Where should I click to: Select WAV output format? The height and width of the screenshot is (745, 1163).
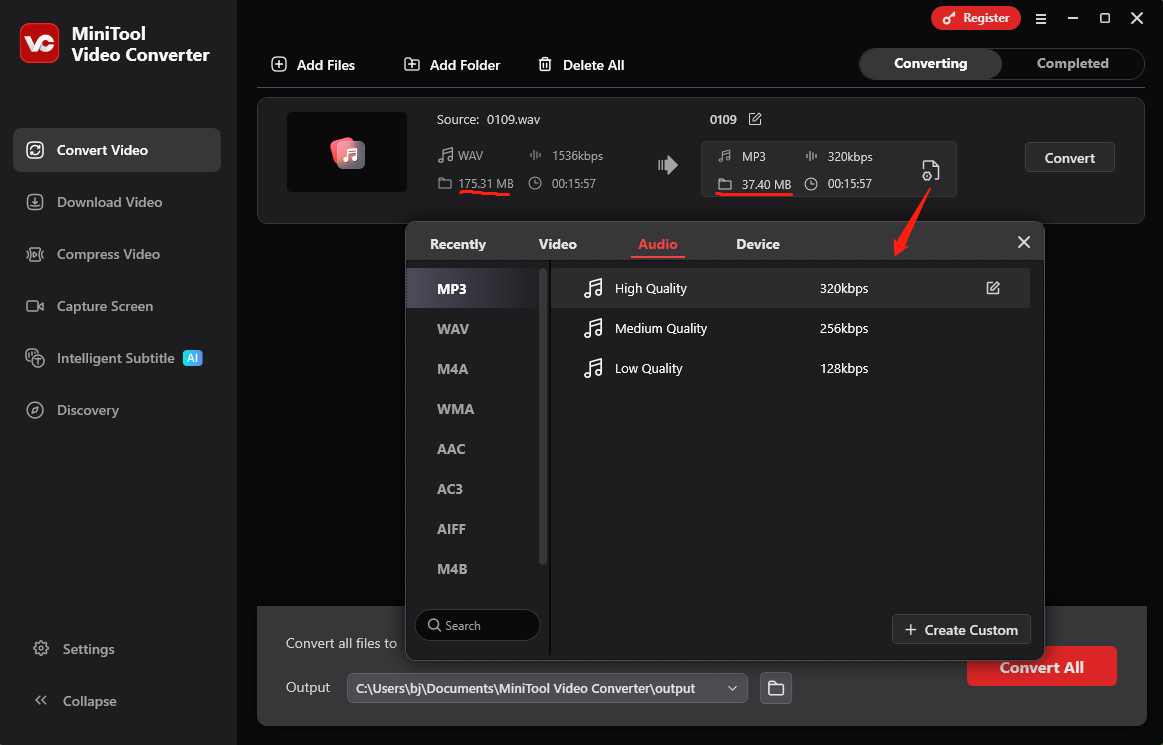453,328
